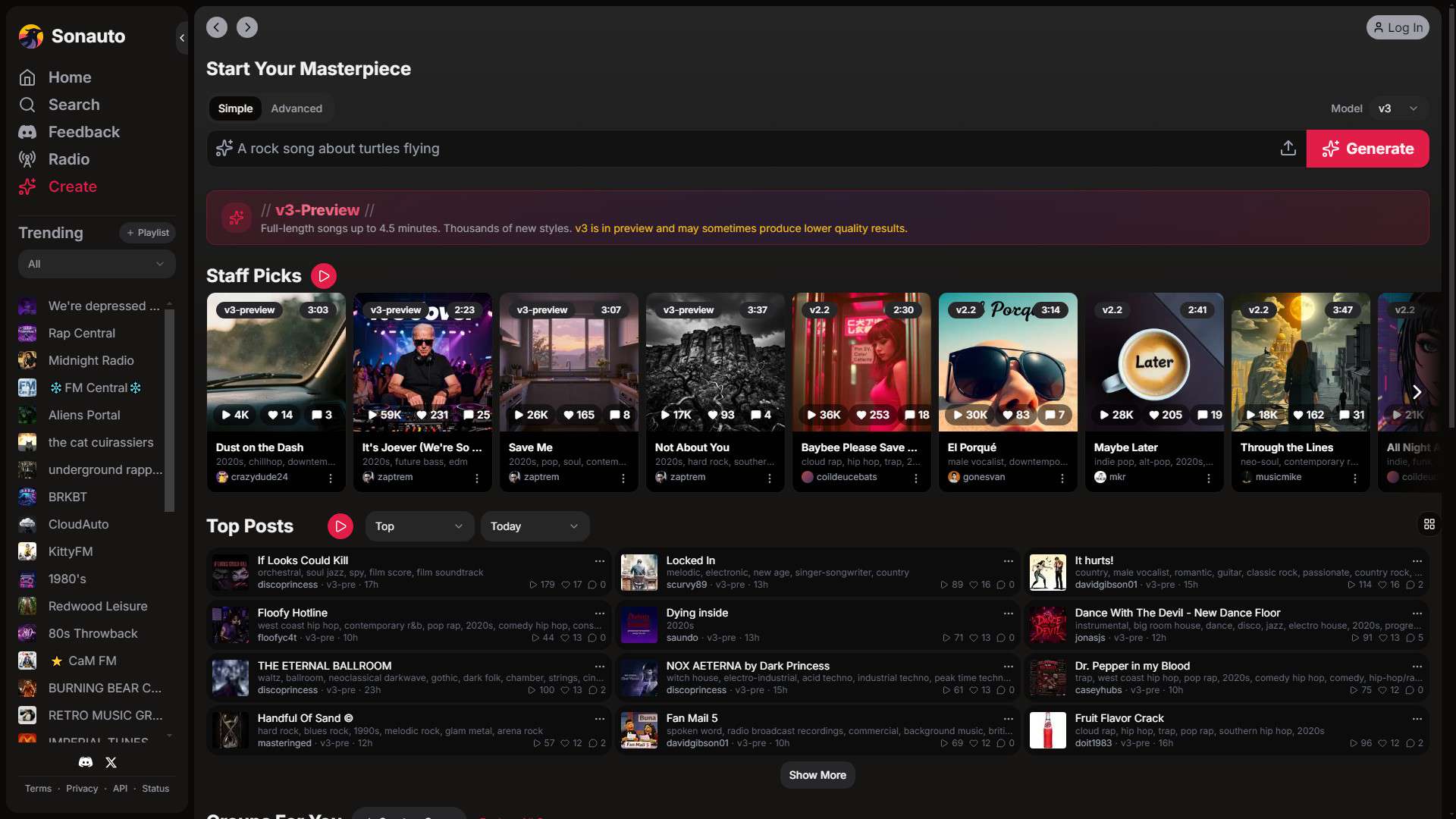Open the Dust on the Dash cover

pyautogui.click(x=276, y=362)
